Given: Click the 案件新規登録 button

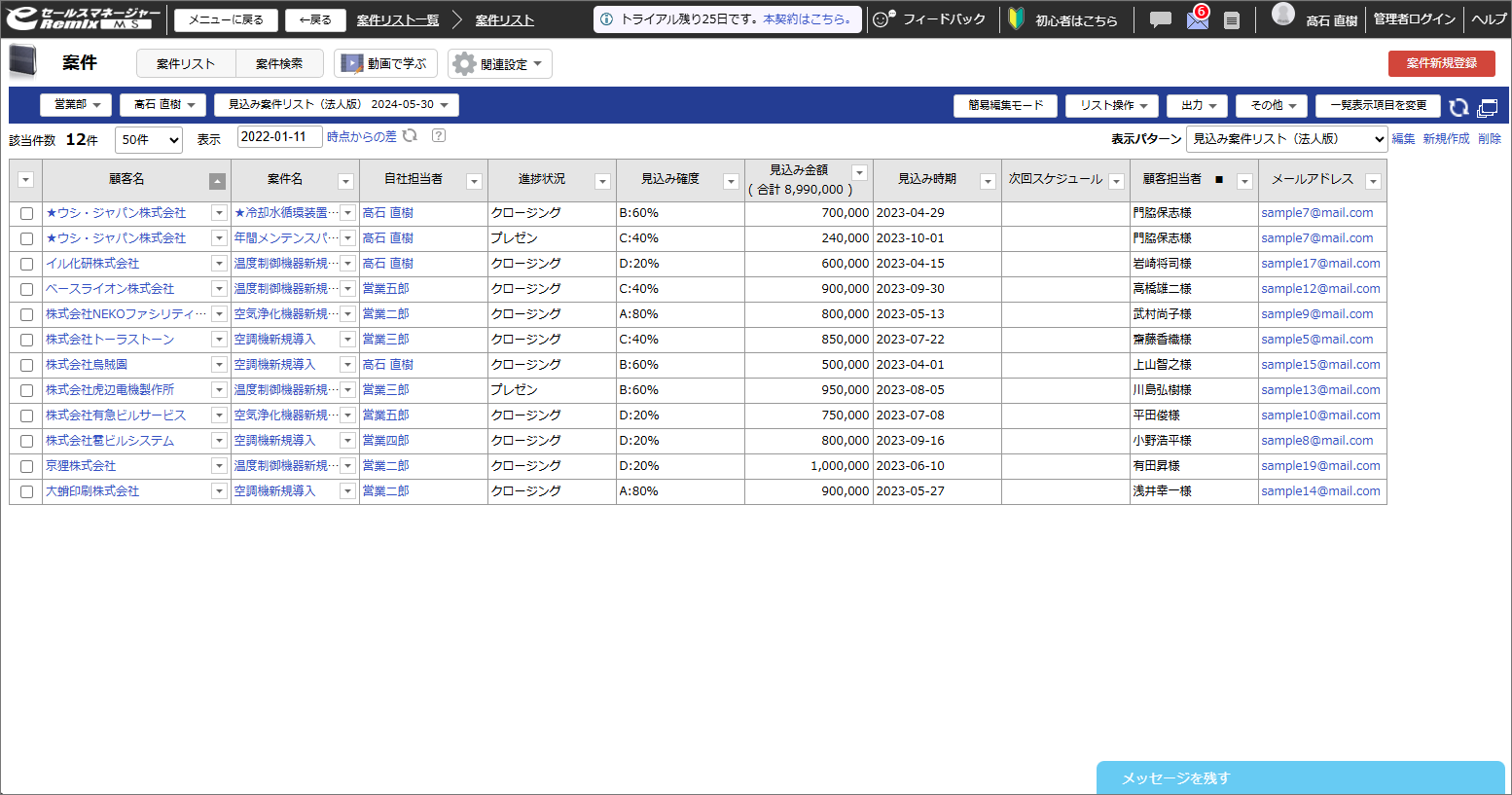Looking at the screenshot, I should (1442, 63).
